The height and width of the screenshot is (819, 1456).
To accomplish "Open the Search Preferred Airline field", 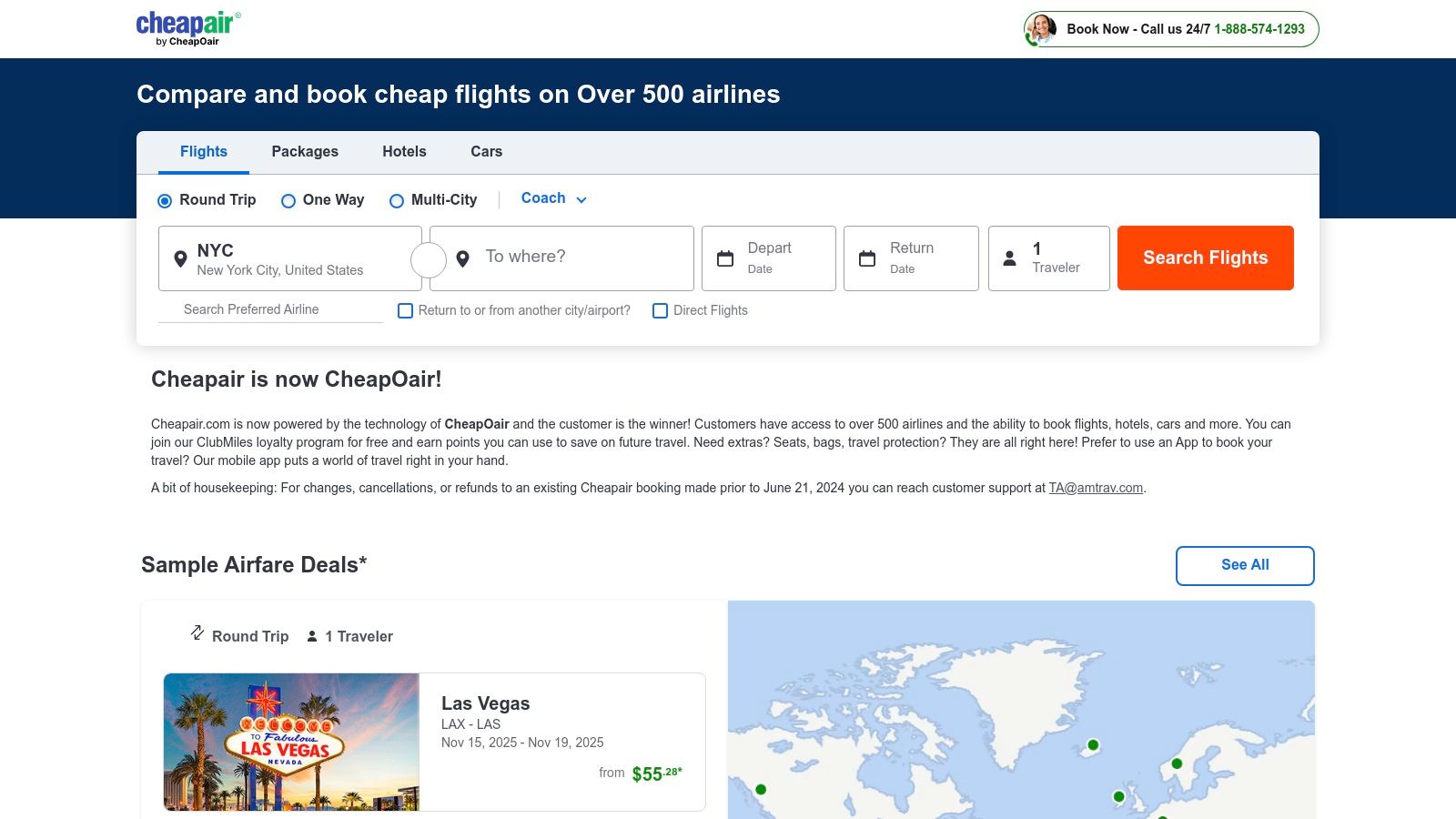I will pos(270,309).
